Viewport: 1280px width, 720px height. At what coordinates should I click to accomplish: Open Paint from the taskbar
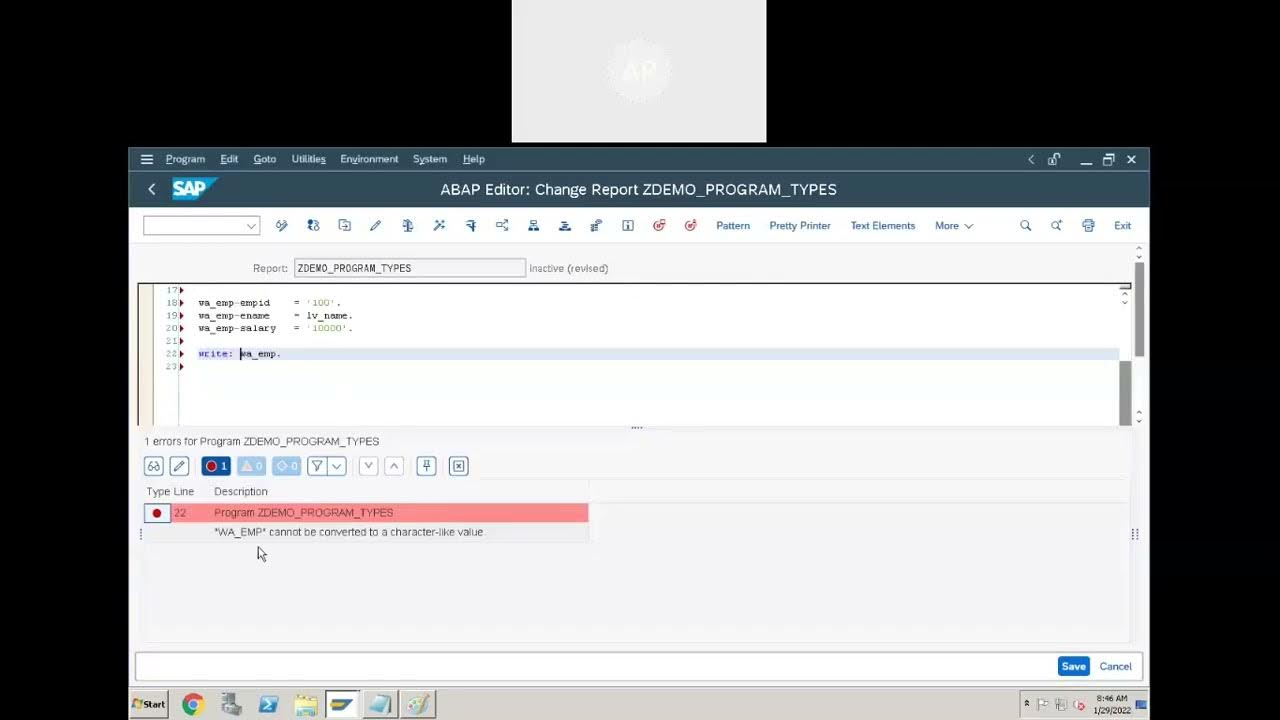coord(418,704)
